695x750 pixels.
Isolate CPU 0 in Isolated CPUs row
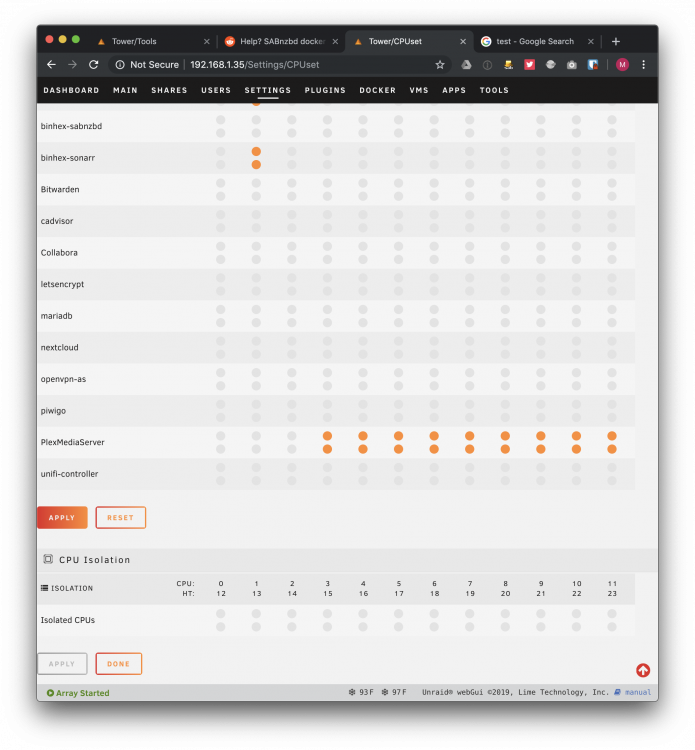pos(221,614)
